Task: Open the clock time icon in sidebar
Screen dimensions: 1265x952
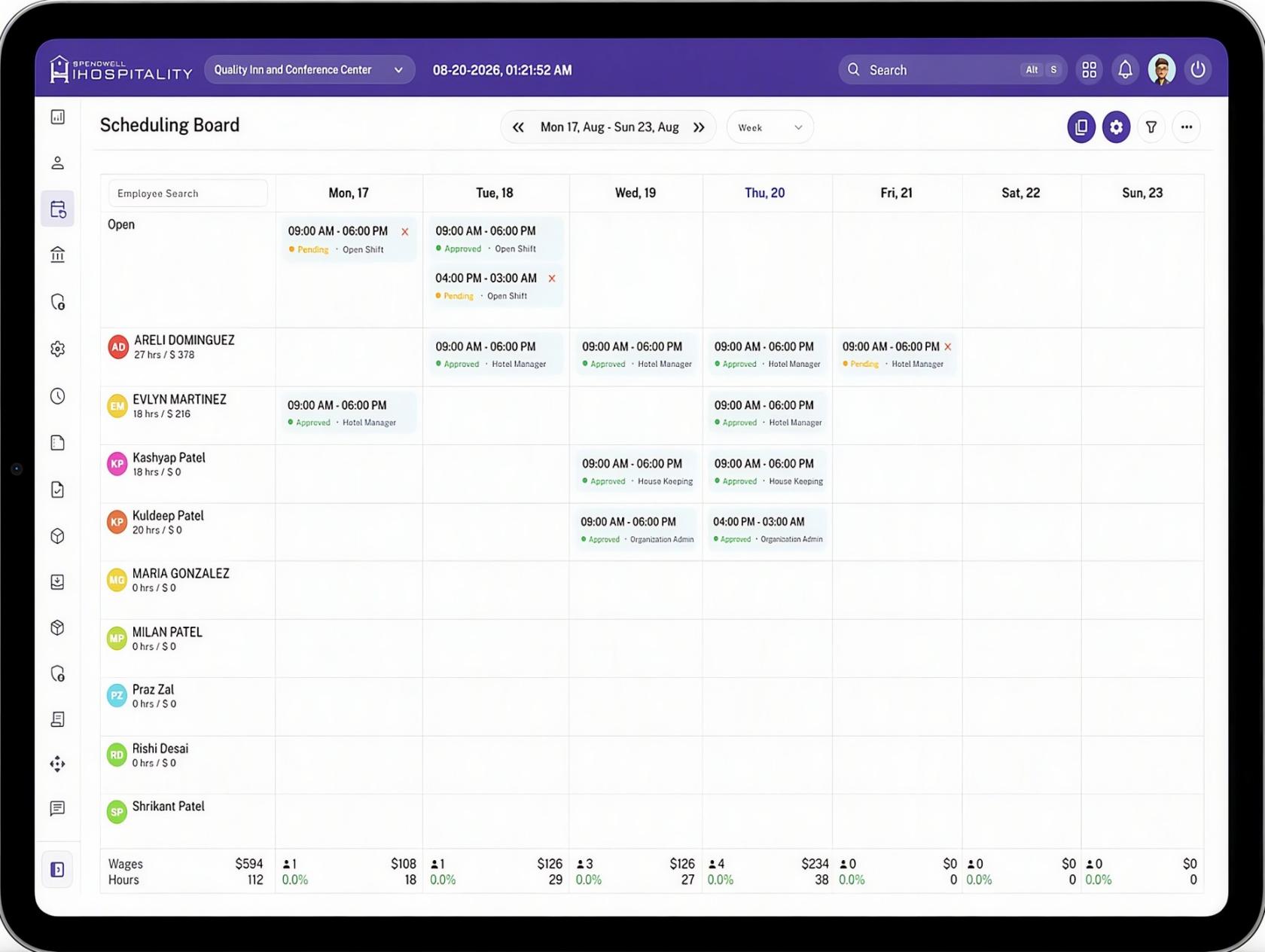Action: click(58, 396)
